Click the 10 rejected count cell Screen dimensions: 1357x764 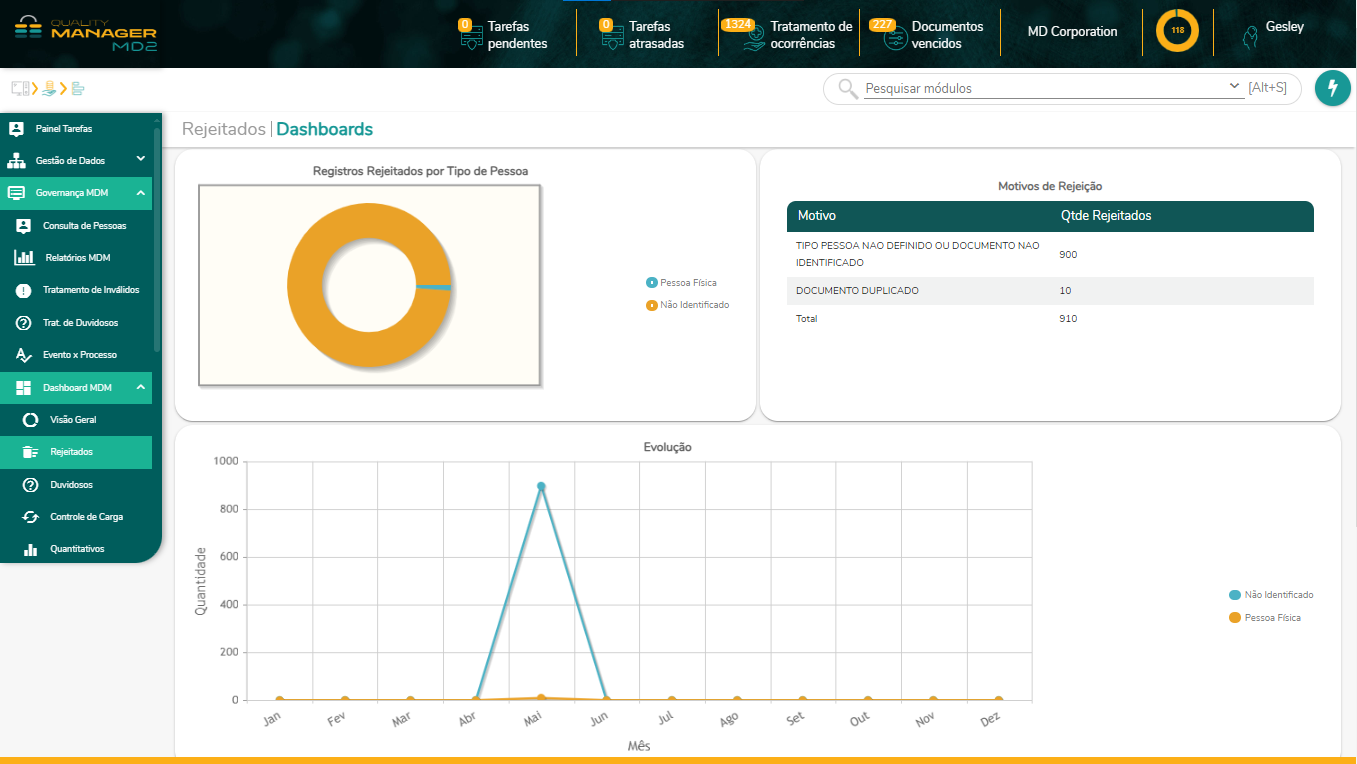point(1065,291)
